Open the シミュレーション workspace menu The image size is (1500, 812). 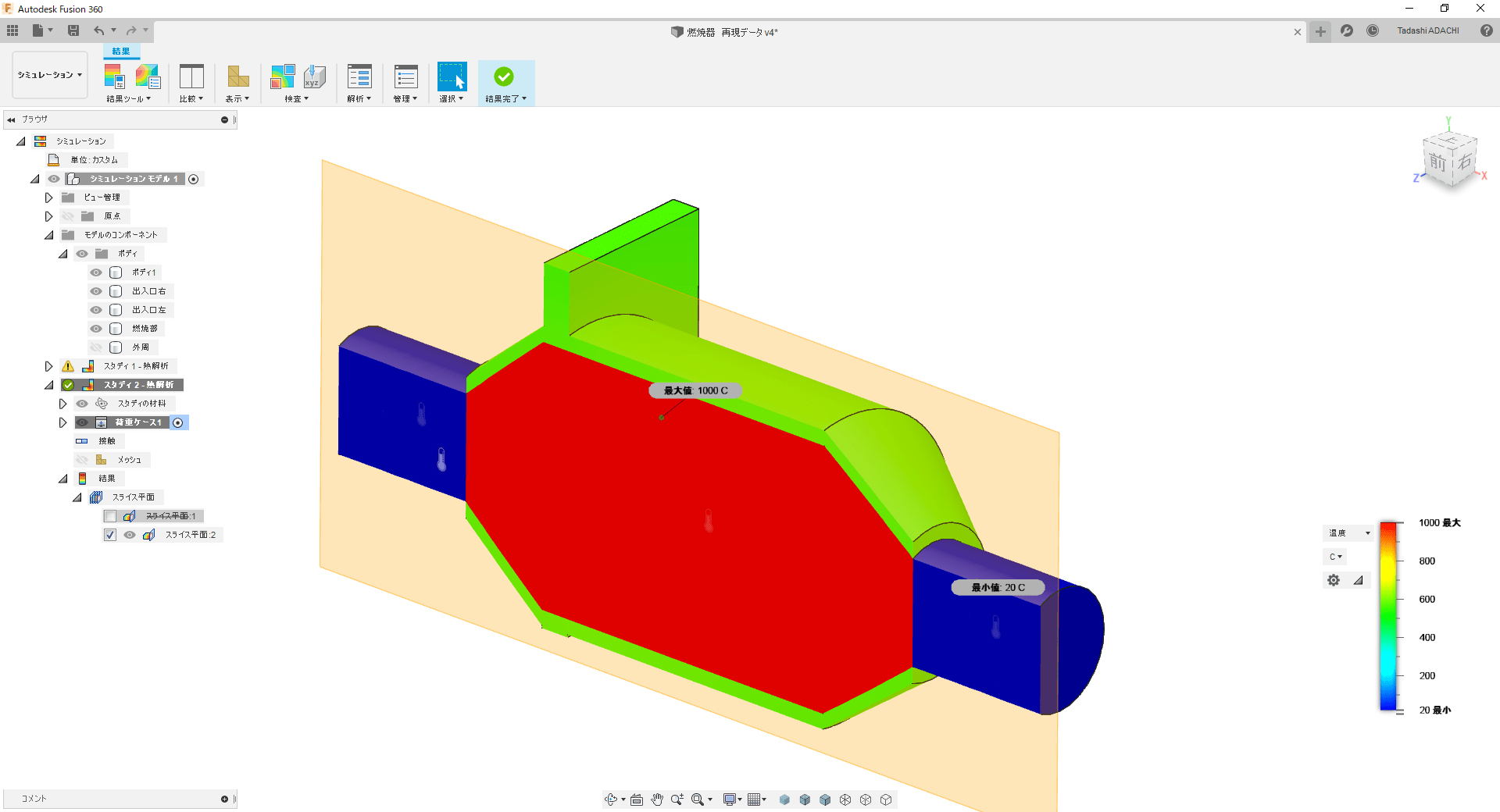pyautogui.click(x=48, y=74)
